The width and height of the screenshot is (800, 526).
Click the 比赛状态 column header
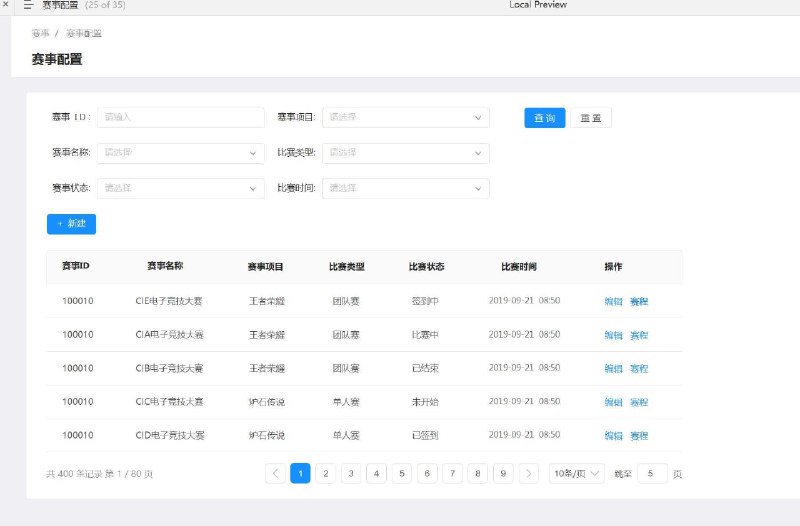coord(427,266)
